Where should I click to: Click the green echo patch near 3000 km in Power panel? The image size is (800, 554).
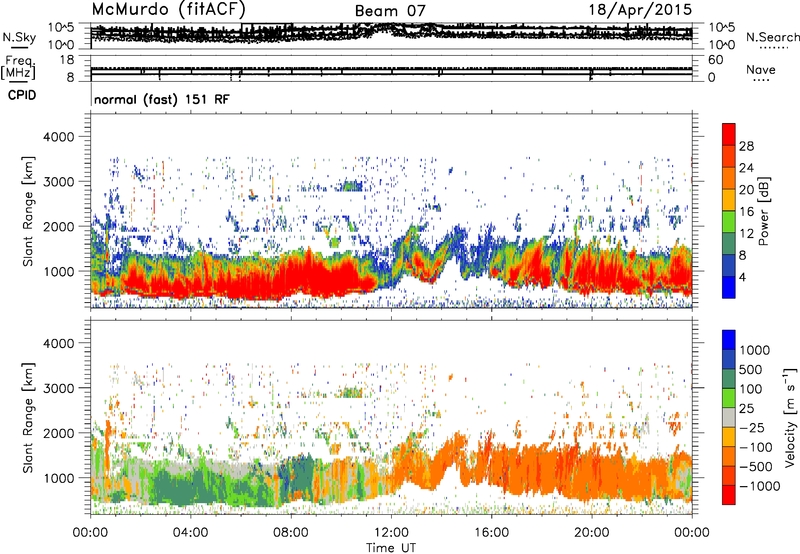352,186
